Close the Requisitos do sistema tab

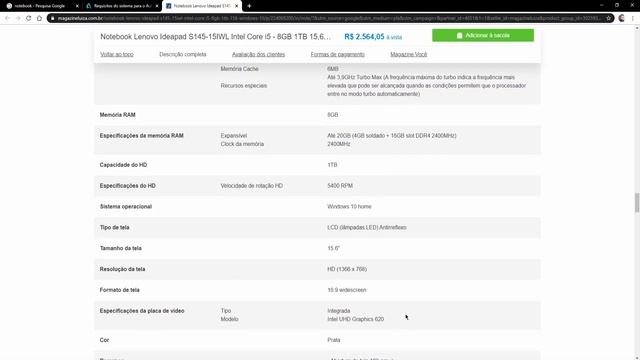point(157,6)
